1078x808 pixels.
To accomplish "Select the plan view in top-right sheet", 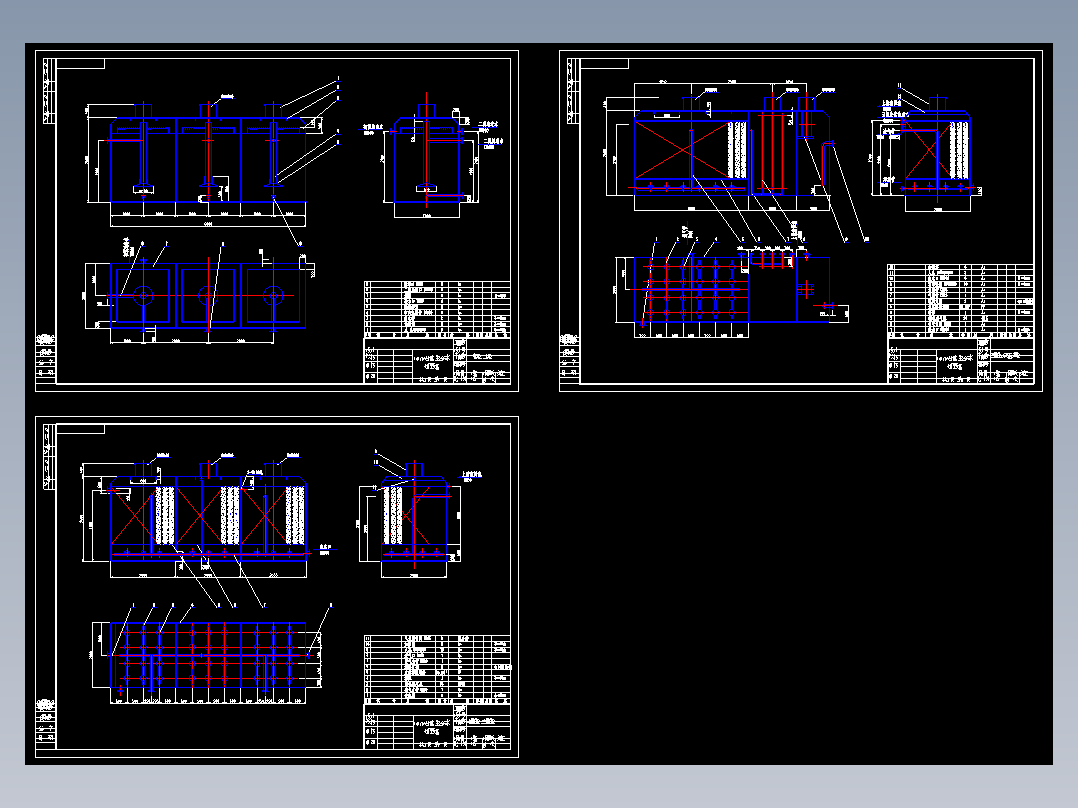I will pos(732,289).
